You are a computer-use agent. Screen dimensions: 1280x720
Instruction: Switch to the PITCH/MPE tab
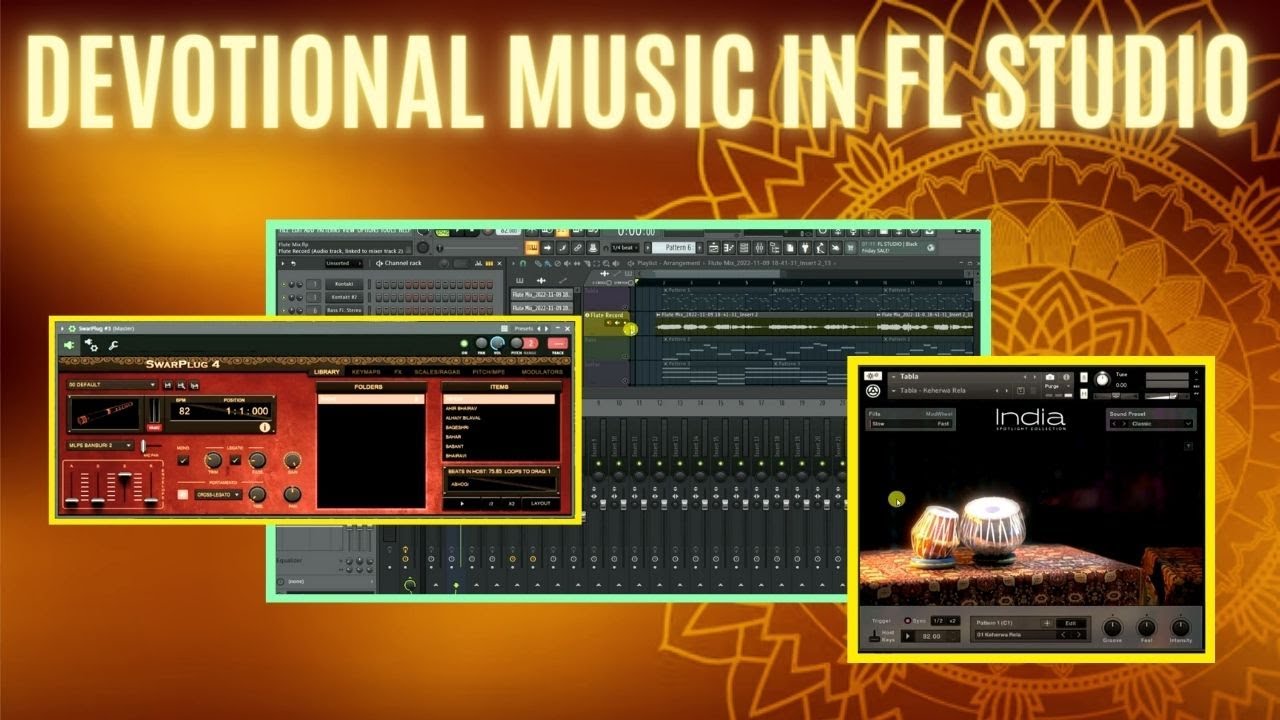pyautogui.click(x=490, y=372)
